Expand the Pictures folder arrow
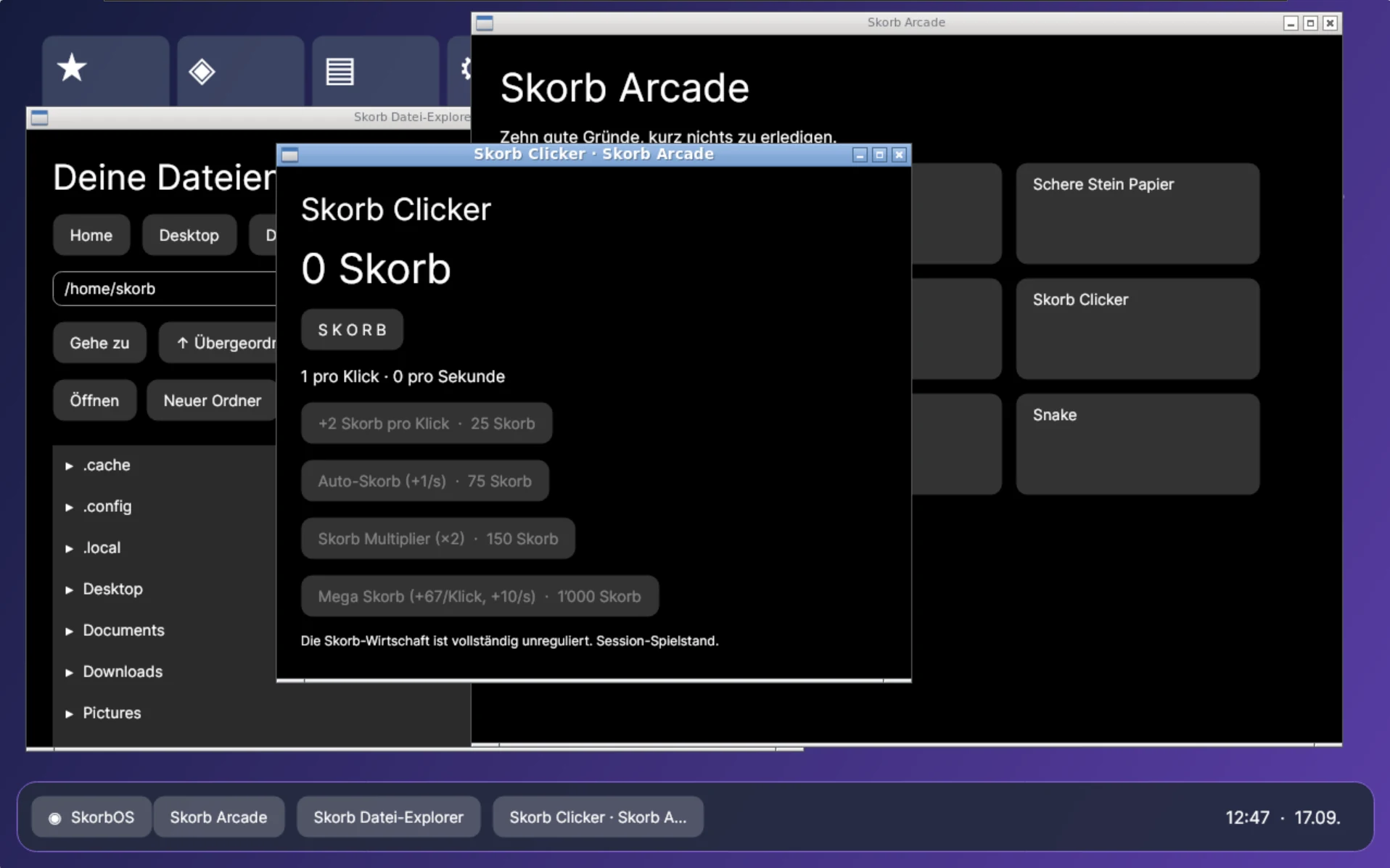 (69, 714)
